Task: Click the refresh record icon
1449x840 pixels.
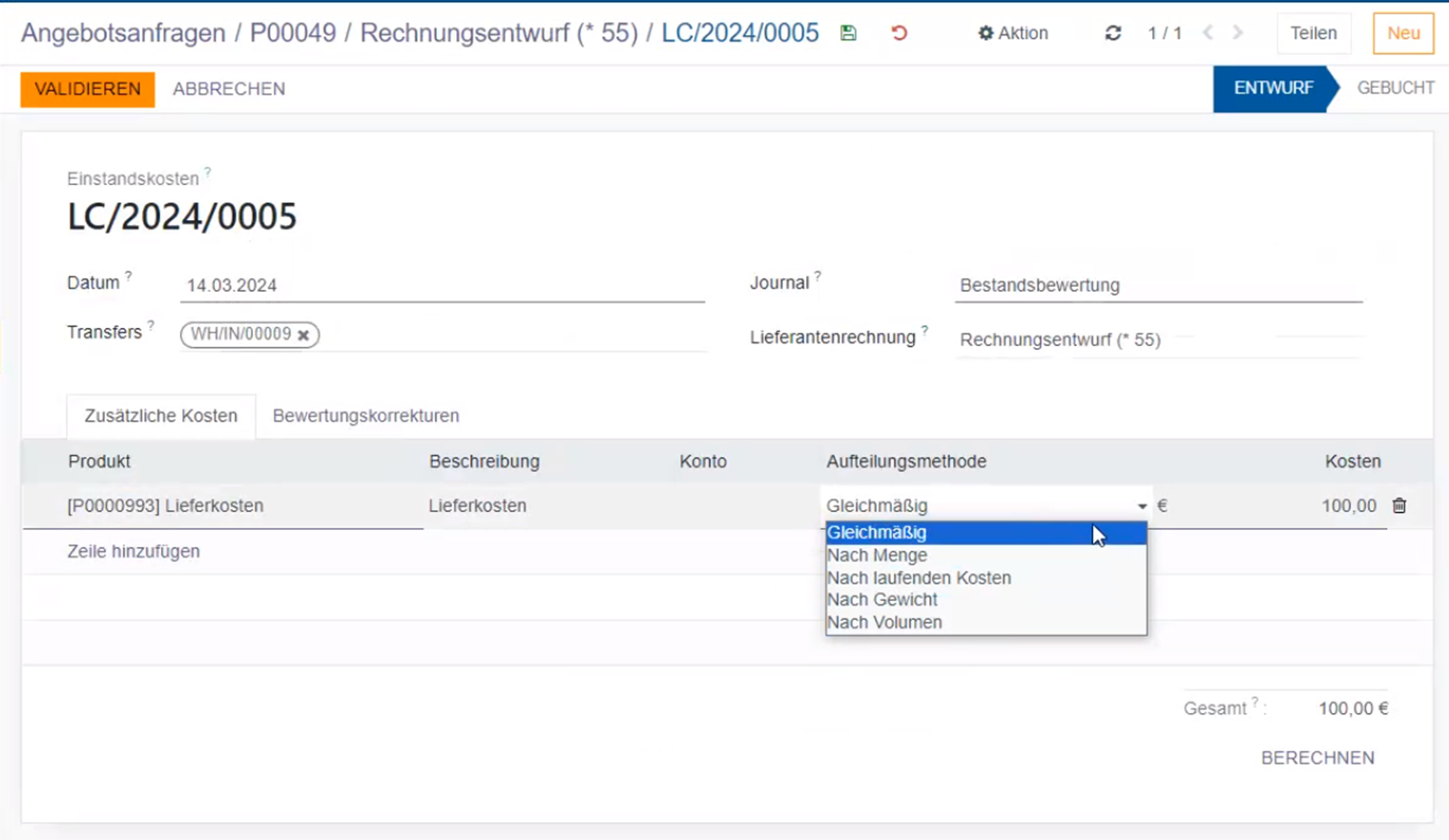Action: coord(1112,33)
